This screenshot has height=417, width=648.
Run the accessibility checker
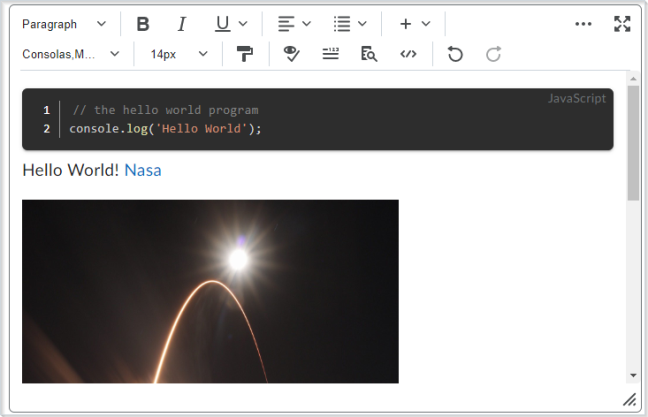pyautogui.click(x=292, y=54)
